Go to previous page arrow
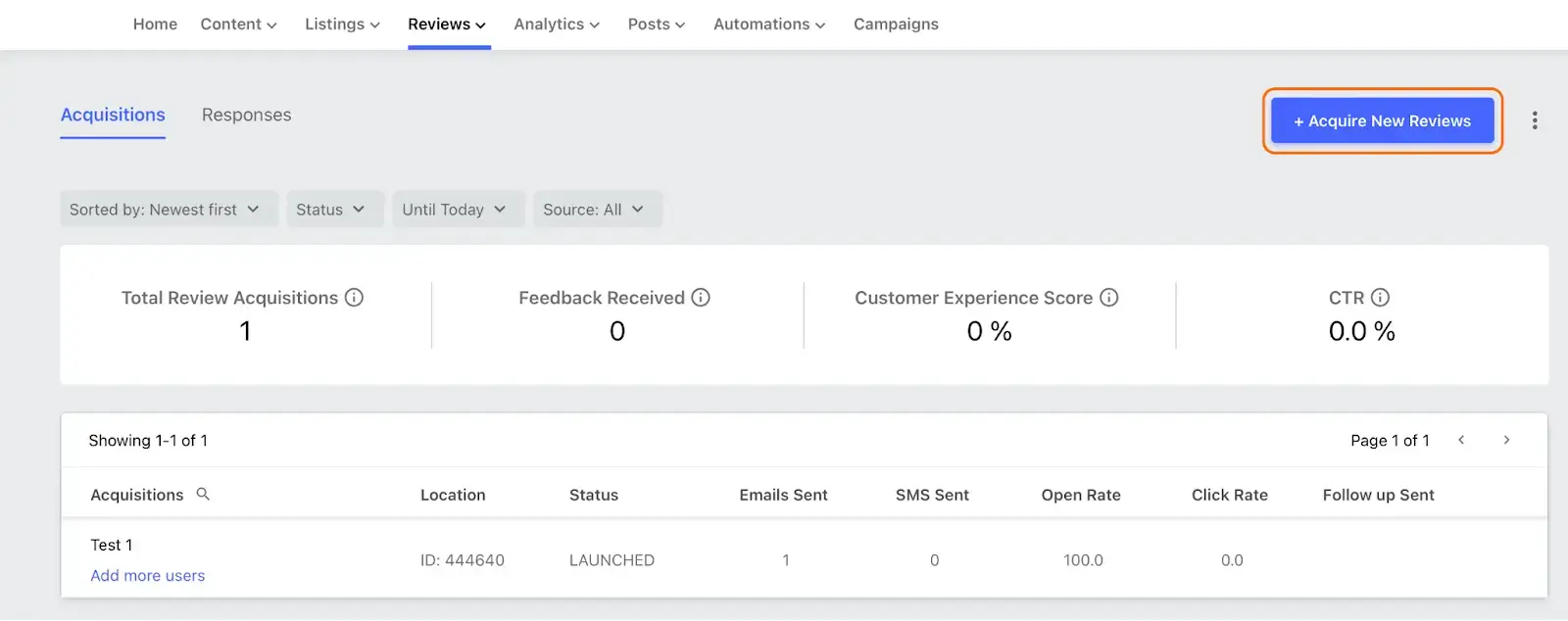The width and height of the screenshot is (1568, 621). [x=1461, y=441]
